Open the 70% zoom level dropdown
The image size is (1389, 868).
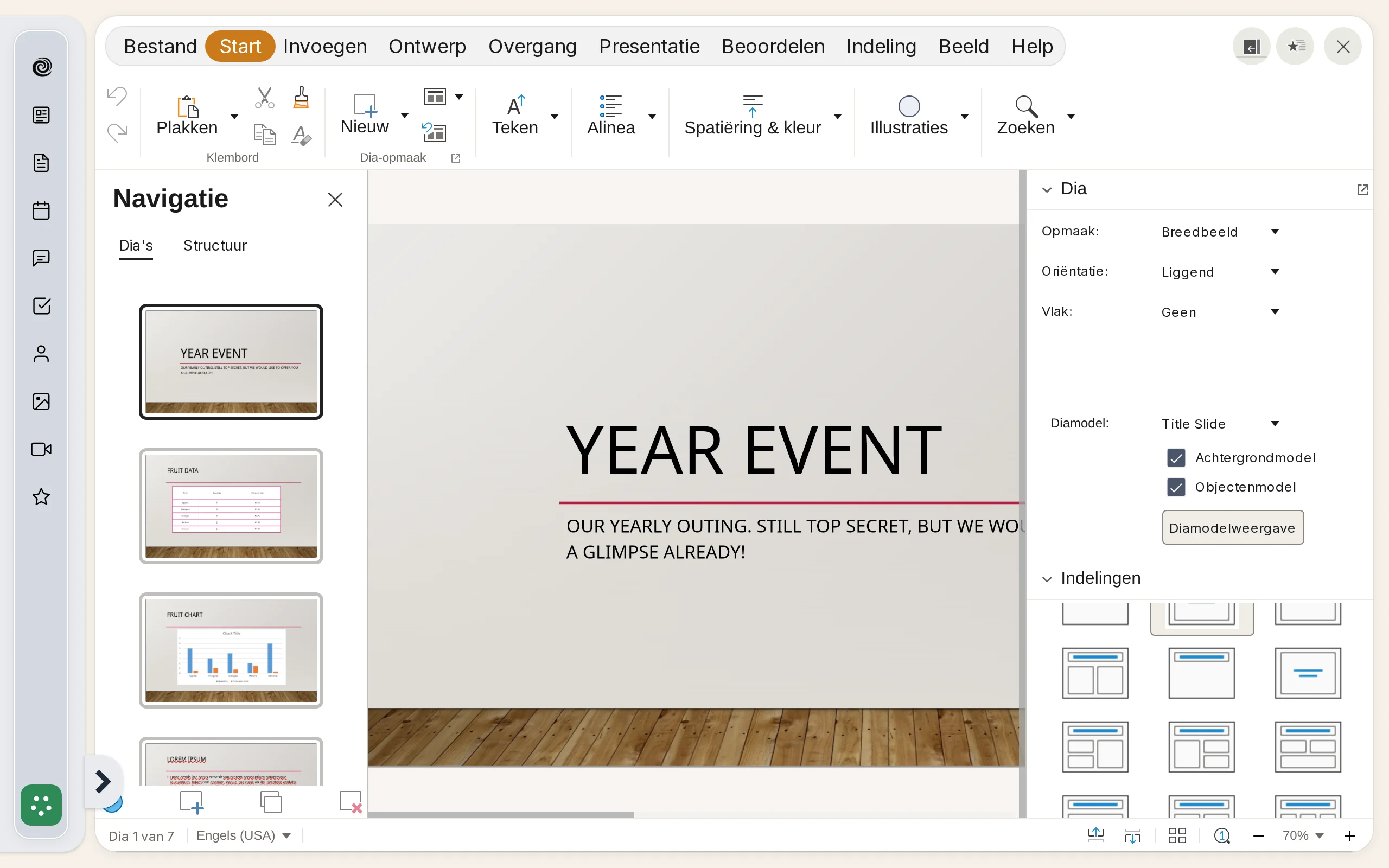pos(1303,835)
